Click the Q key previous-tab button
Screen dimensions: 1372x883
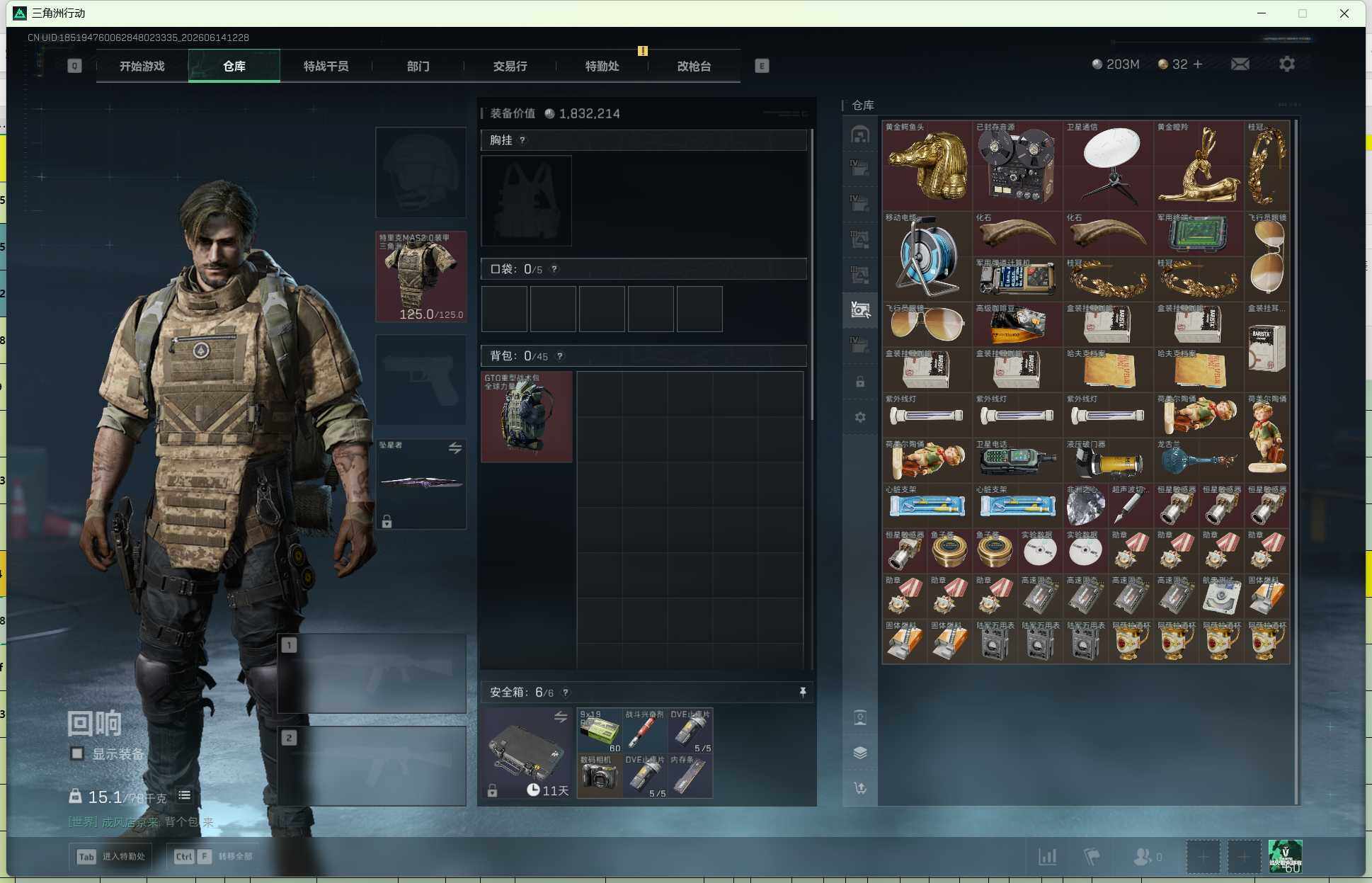[74, 66]
